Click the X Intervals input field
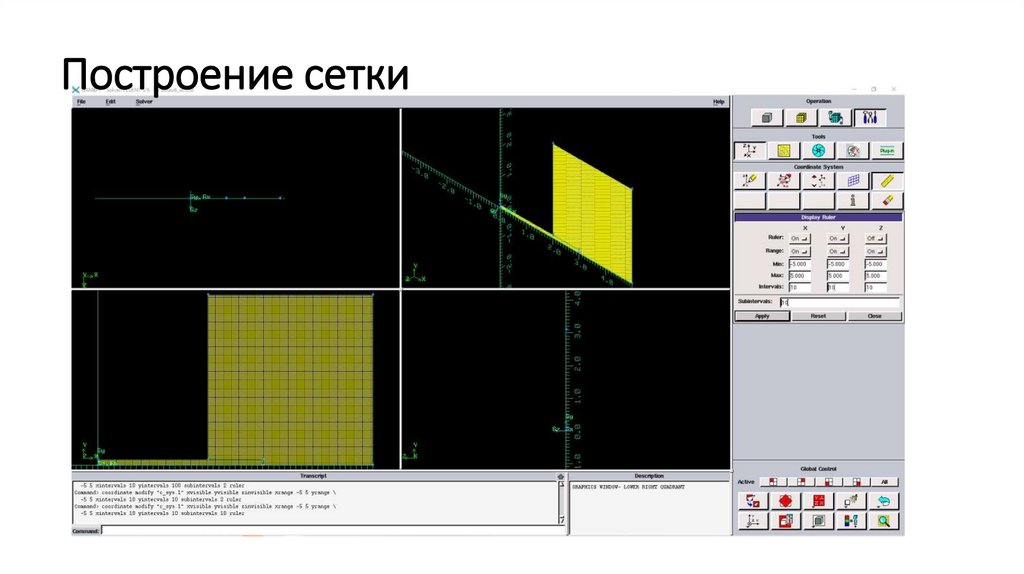The height and width of the screenshot is (574, 1024). (799, 287)
